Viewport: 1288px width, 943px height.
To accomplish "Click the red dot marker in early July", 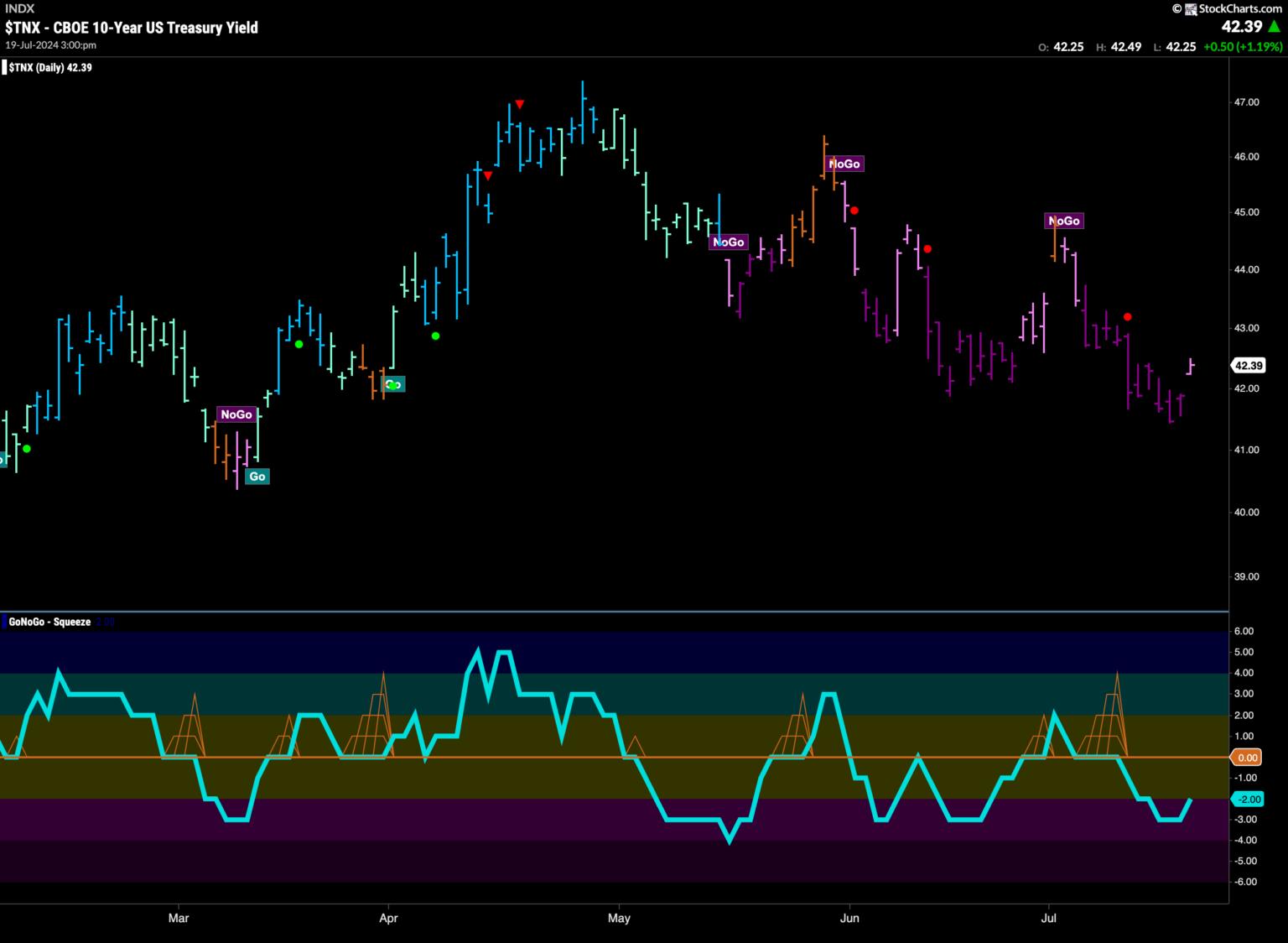I will pos(1128,316).
